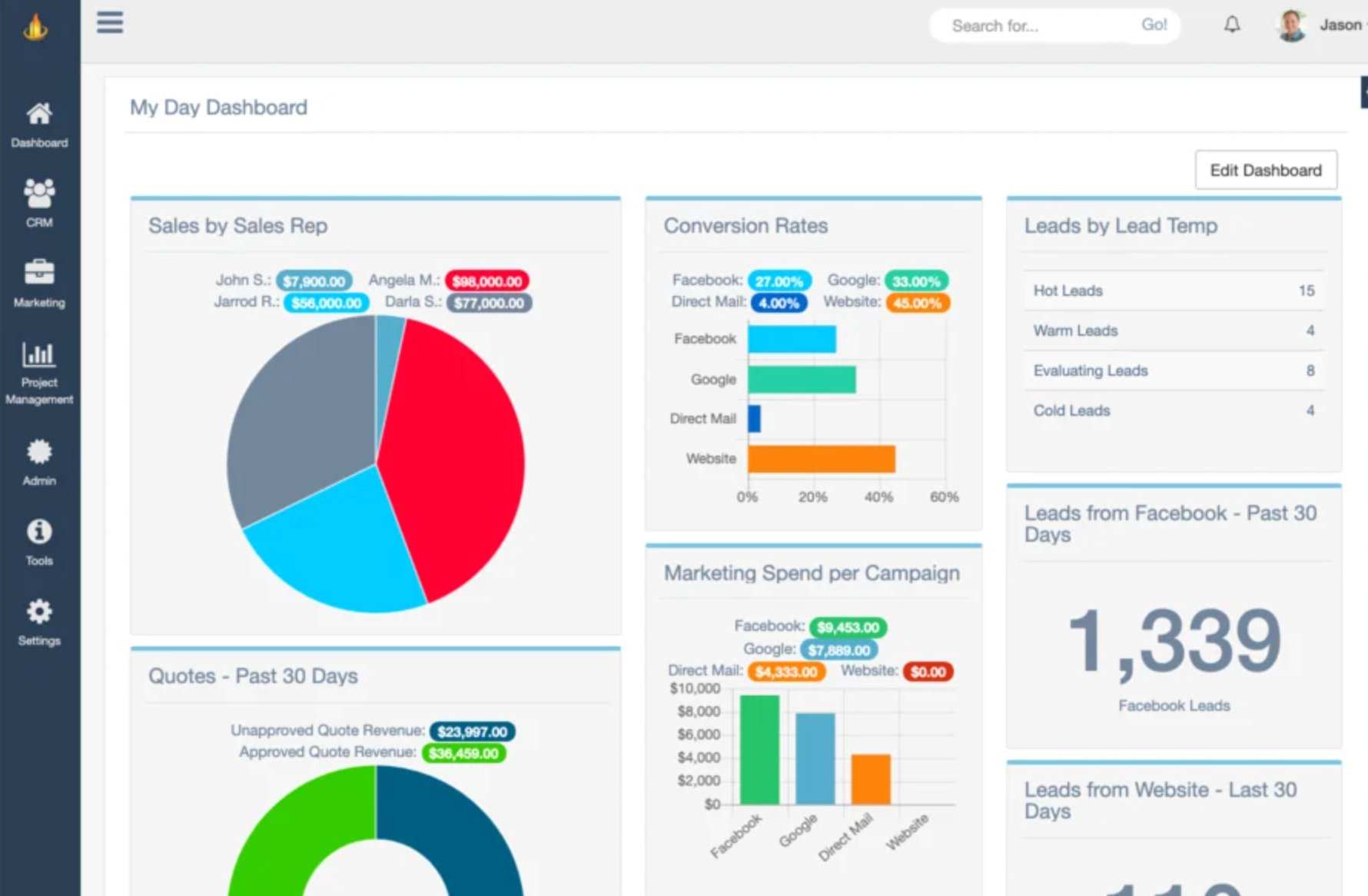1368x896 pixels.
Task: Click Quotes - Past 30 Days heading
Action: (x=253, y=675)
